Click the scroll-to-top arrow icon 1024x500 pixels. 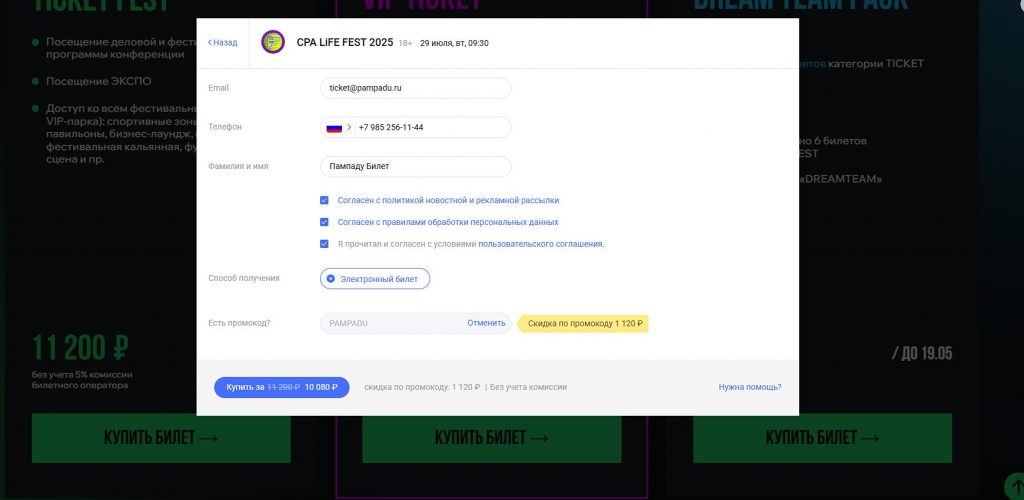(1015, 487)
